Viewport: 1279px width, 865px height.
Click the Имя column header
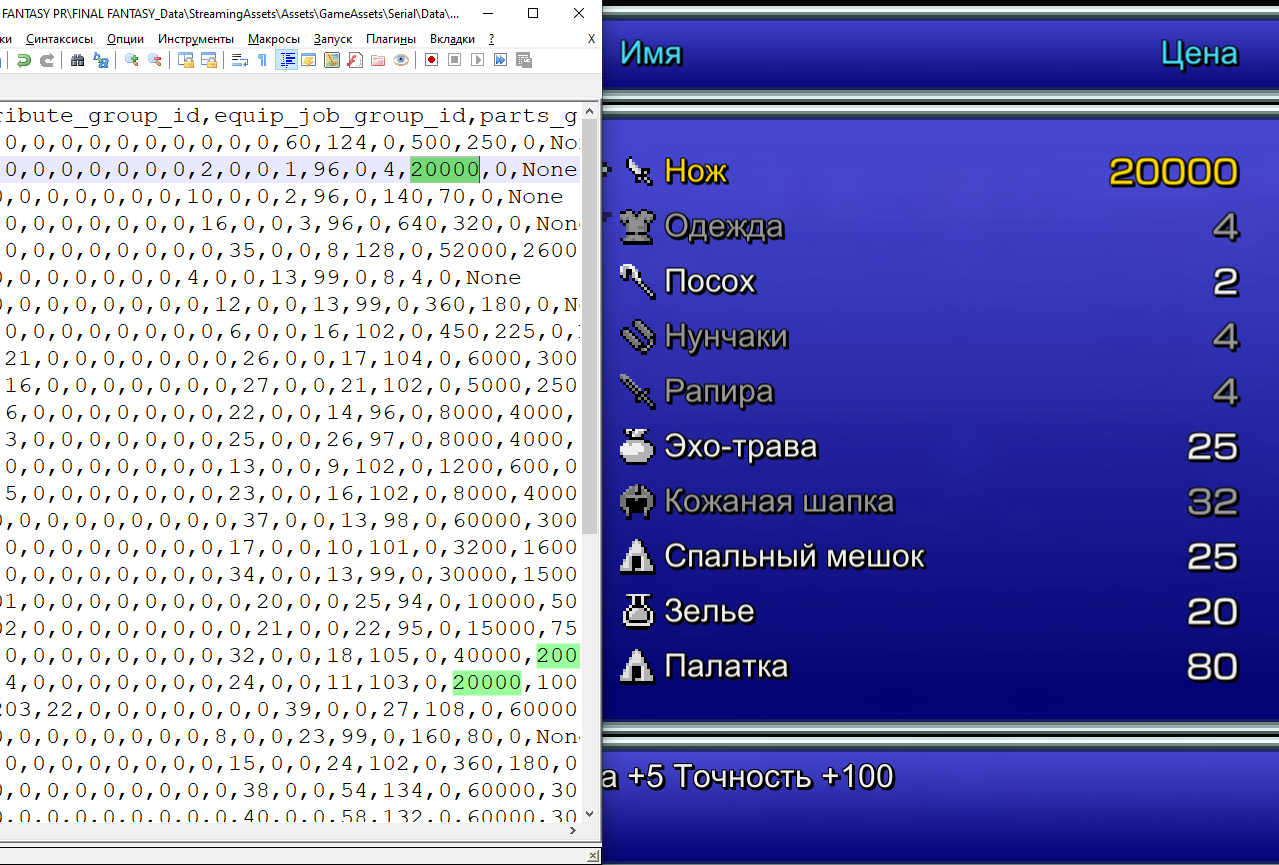click(x=651, y=52)
